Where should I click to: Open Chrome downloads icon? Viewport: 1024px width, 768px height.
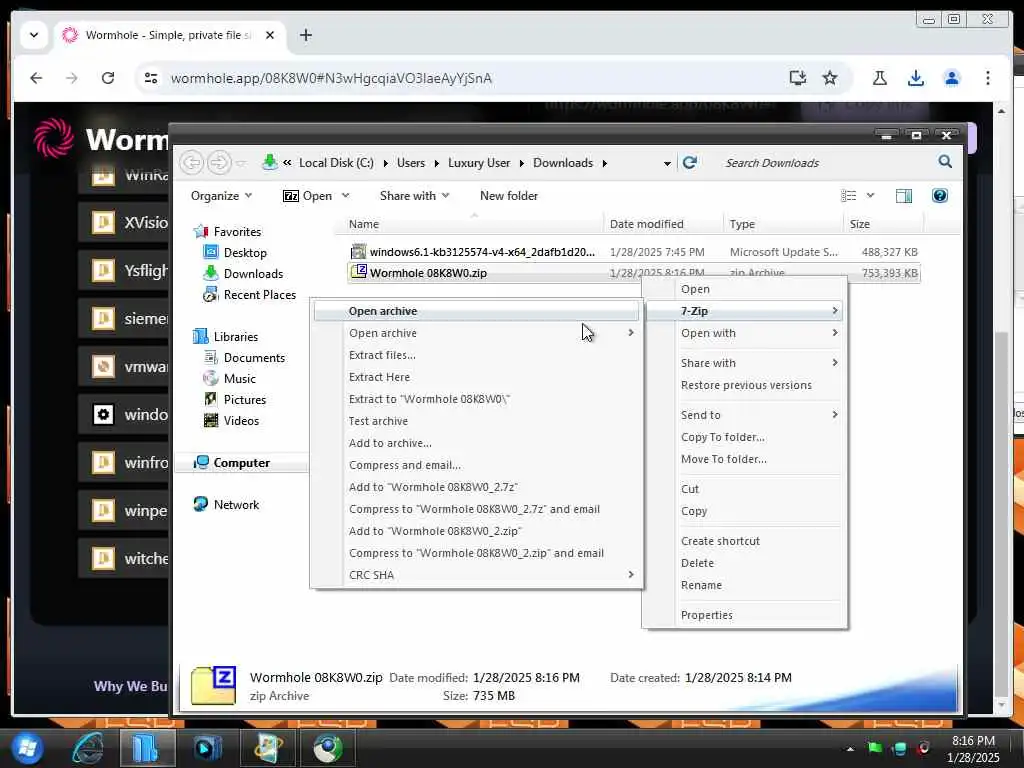[916, 78]
